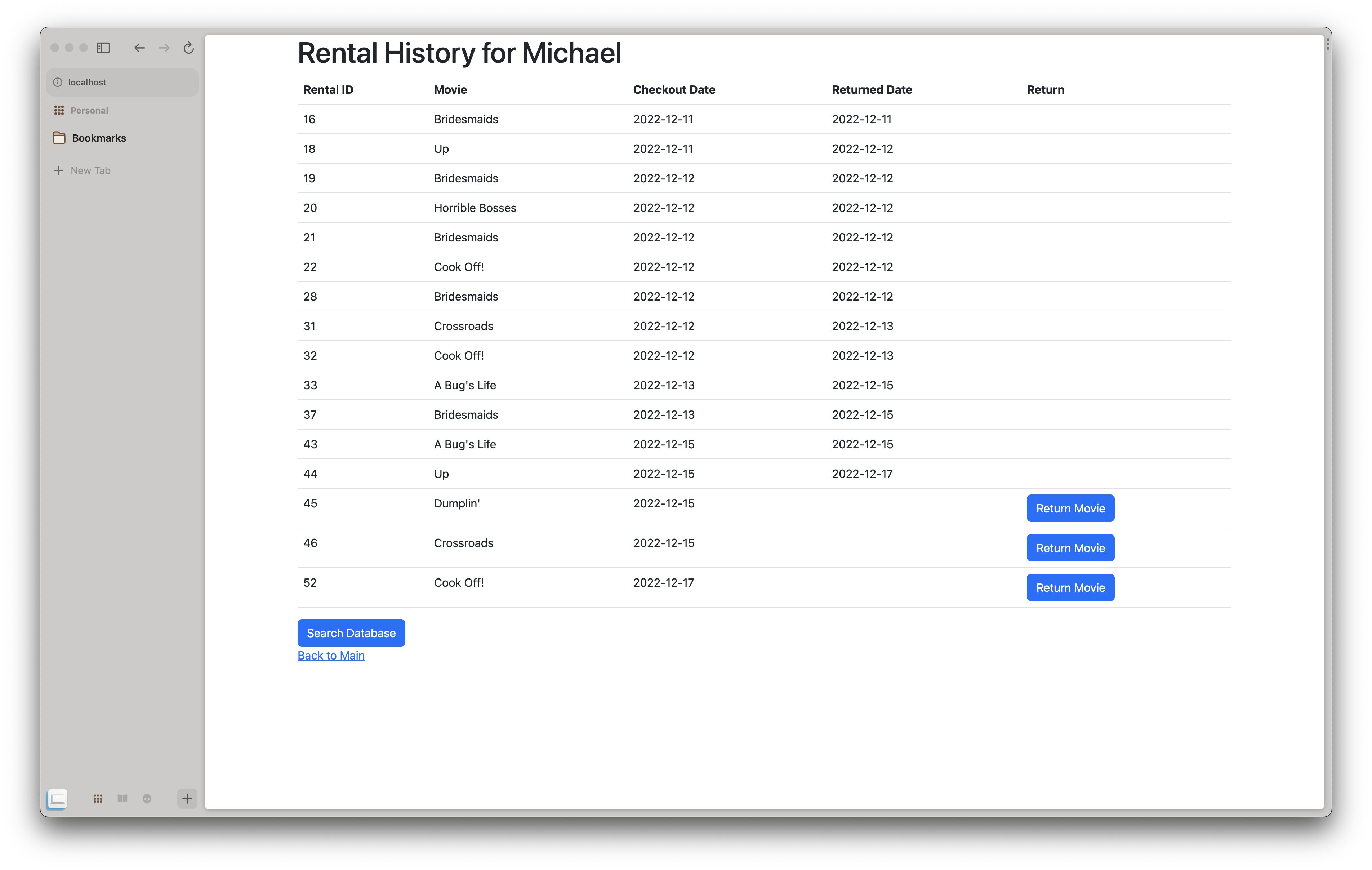Open the reading list book icon

pyautogui.click(x=122, y=798)
